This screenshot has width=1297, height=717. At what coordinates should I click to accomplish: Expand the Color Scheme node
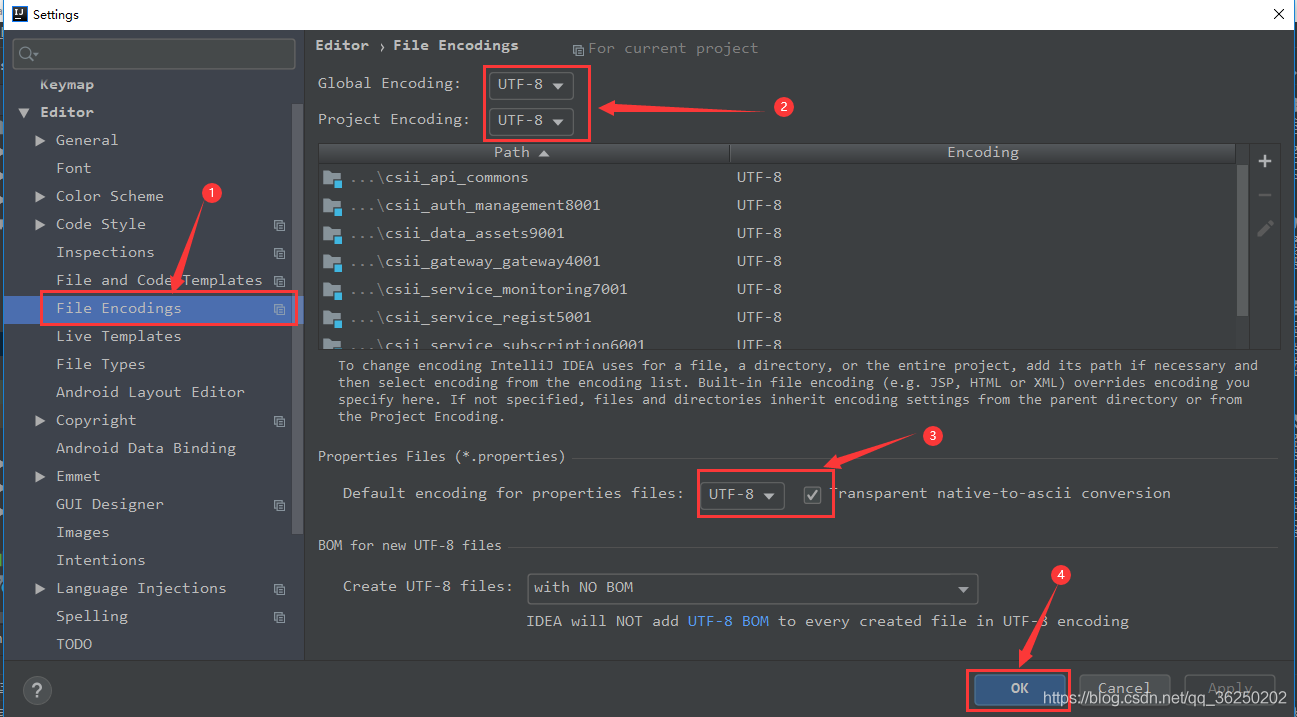click(40, 197)
